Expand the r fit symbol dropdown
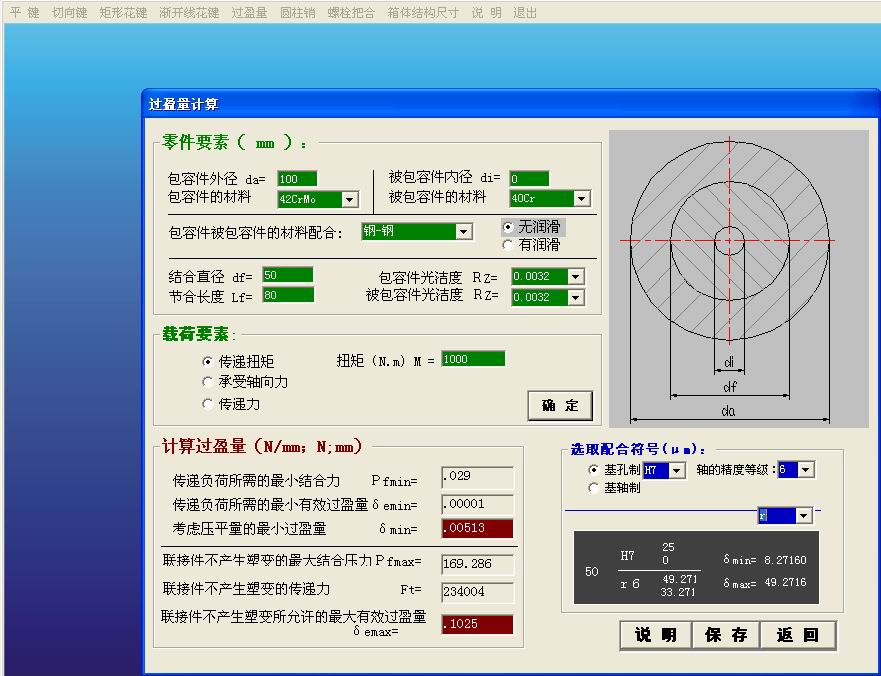The height and width of the screenshot is (676, 881). tap(803, 515)
